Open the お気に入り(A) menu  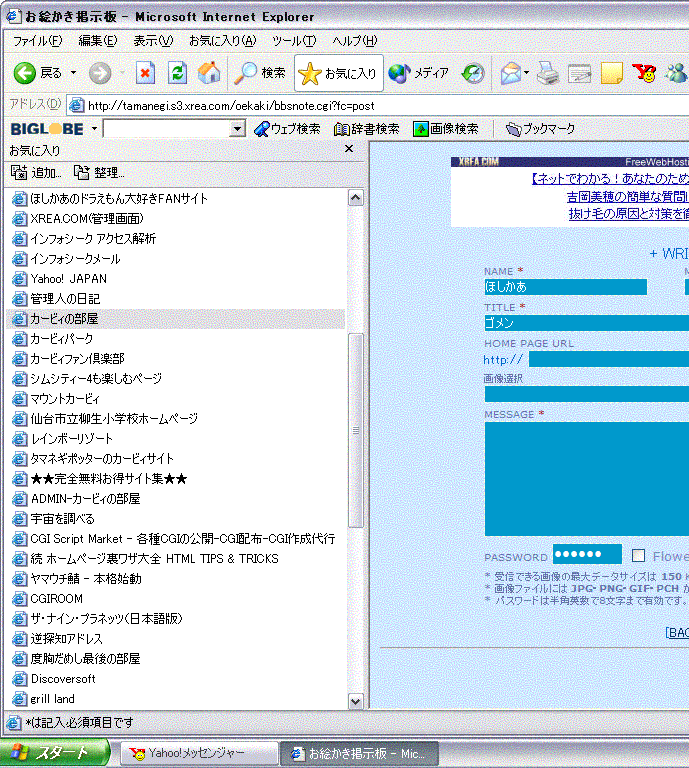click(x=223, y=41)
